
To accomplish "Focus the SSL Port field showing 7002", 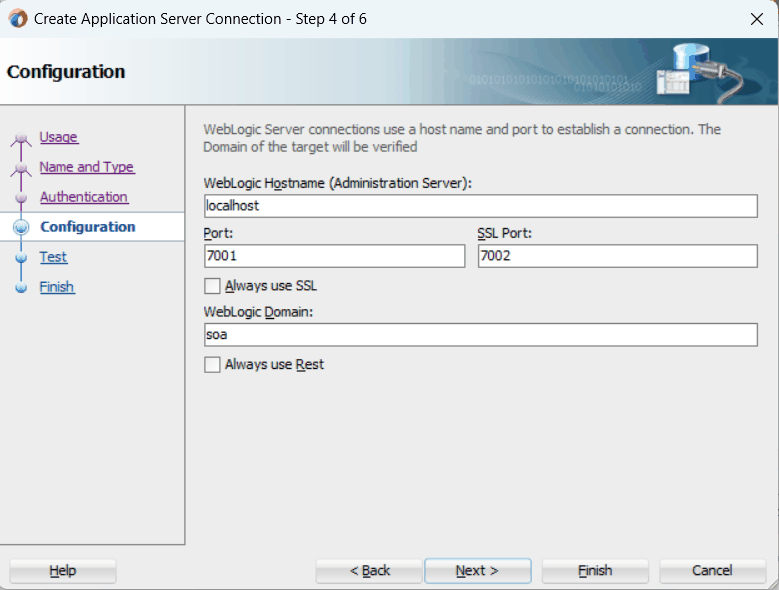I will (x=618, y=256).
